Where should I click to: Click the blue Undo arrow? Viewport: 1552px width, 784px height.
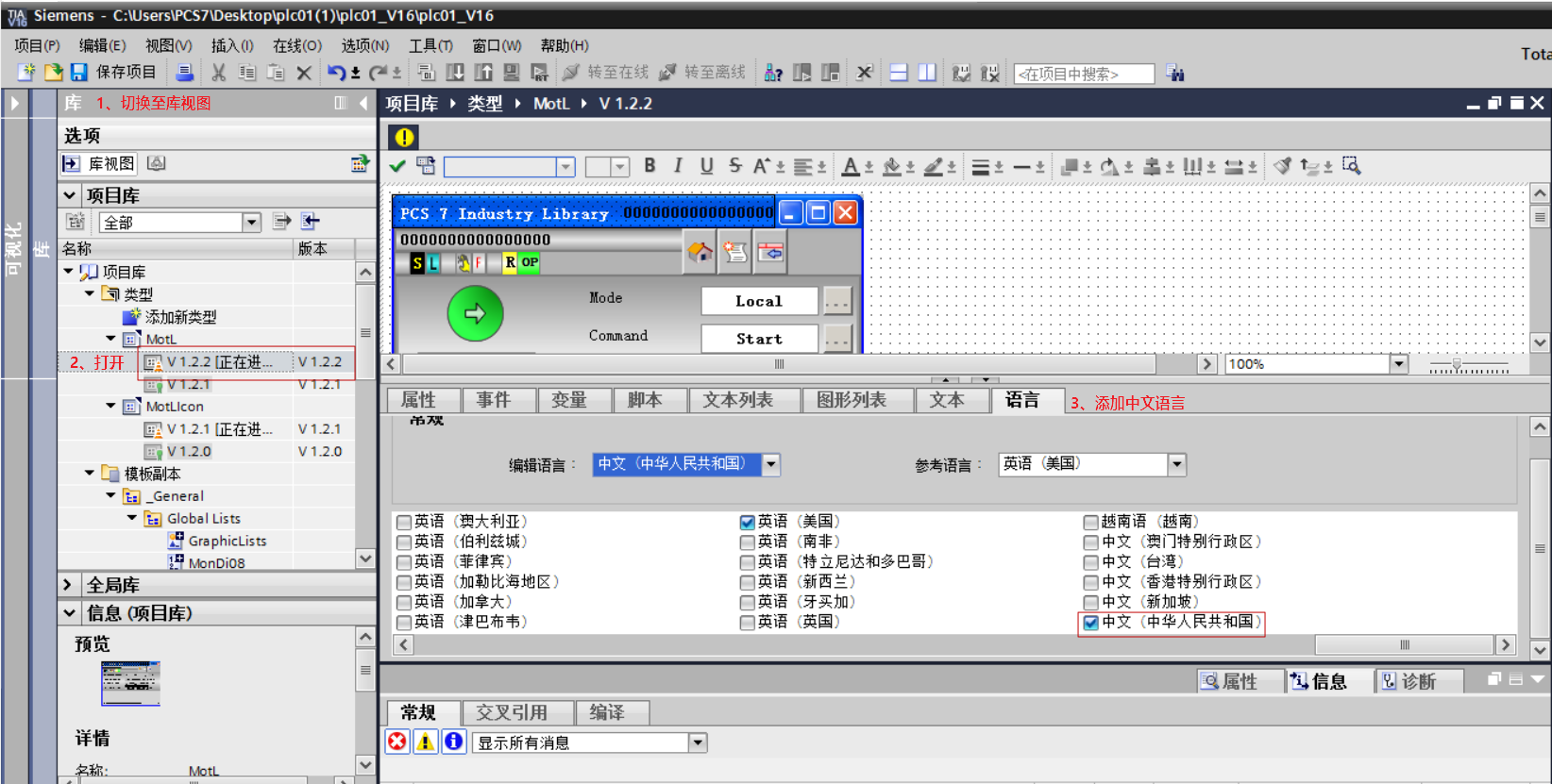336,73
